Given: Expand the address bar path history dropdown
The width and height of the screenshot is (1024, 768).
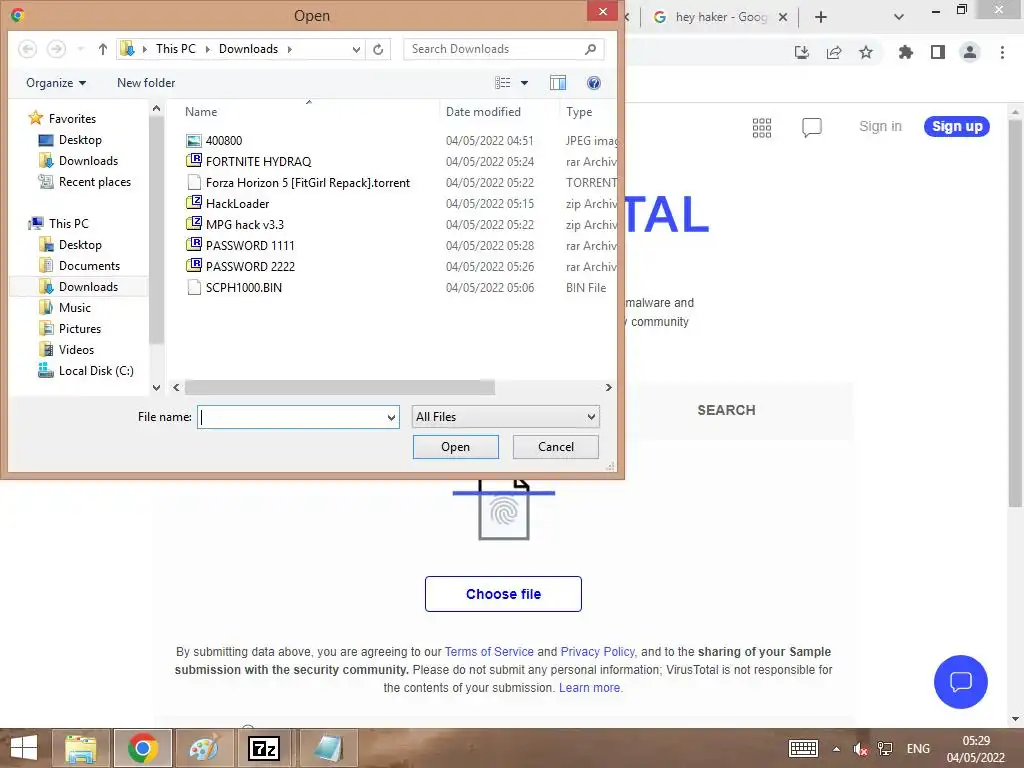Looking at the screenshot, I should coord(356,49).
